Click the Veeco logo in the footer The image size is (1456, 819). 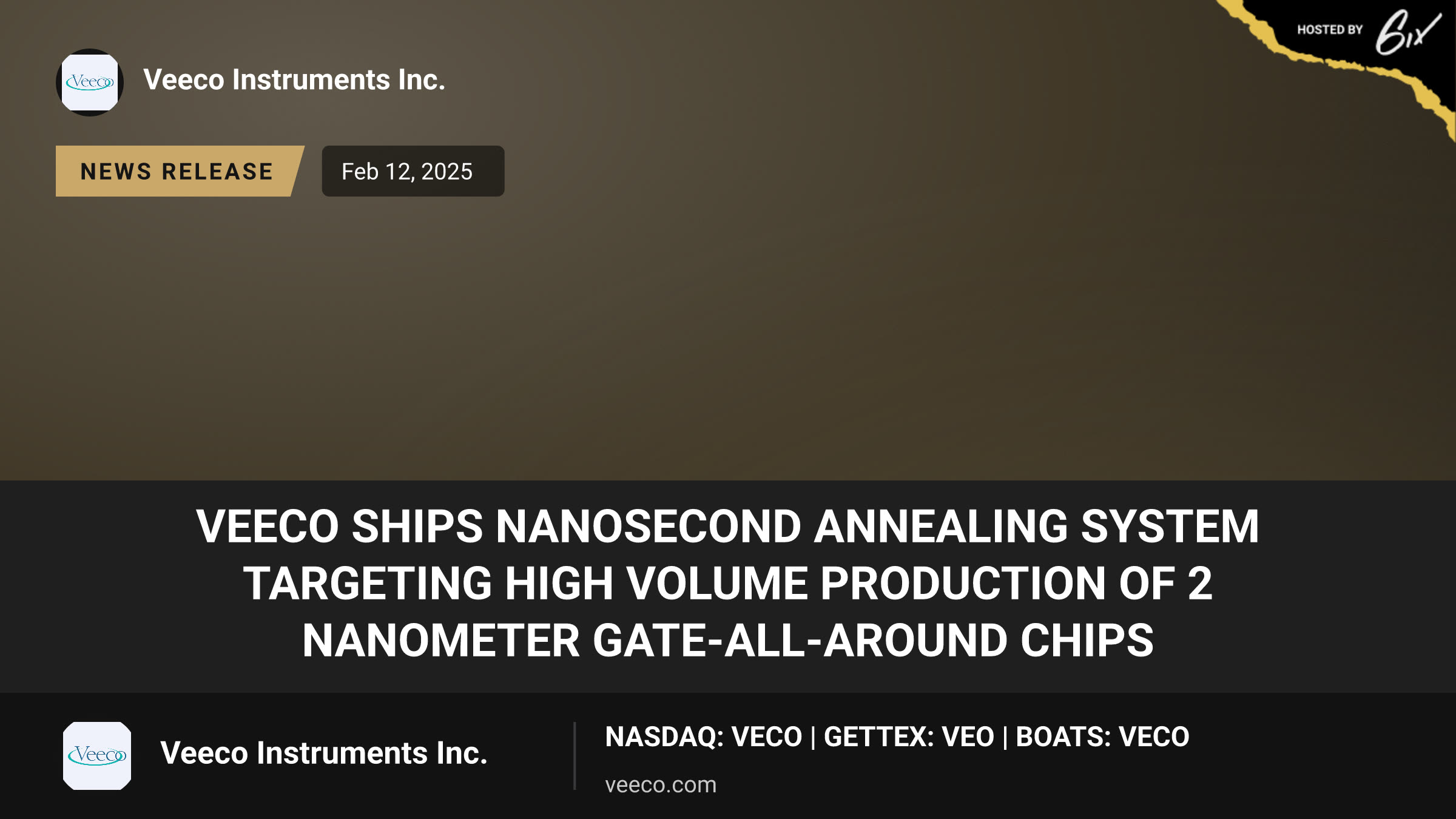coord(97,755)
